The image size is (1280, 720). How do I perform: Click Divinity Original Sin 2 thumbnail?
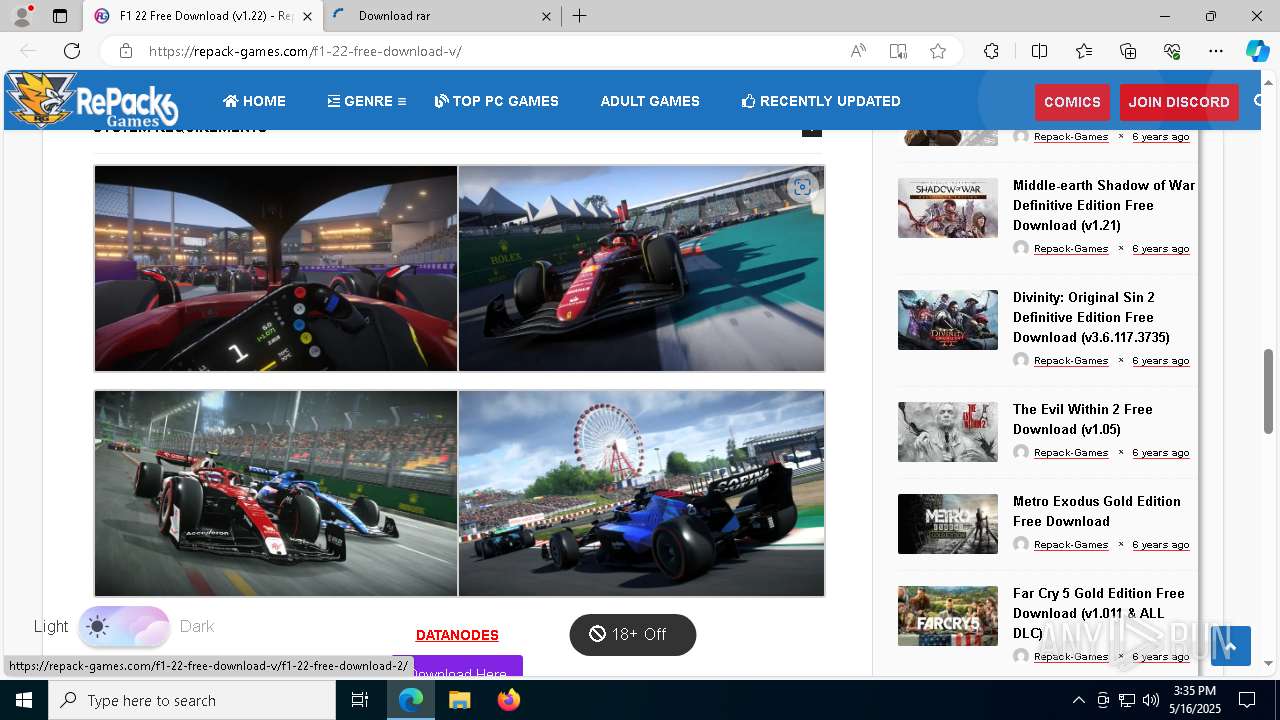[948, 320]
